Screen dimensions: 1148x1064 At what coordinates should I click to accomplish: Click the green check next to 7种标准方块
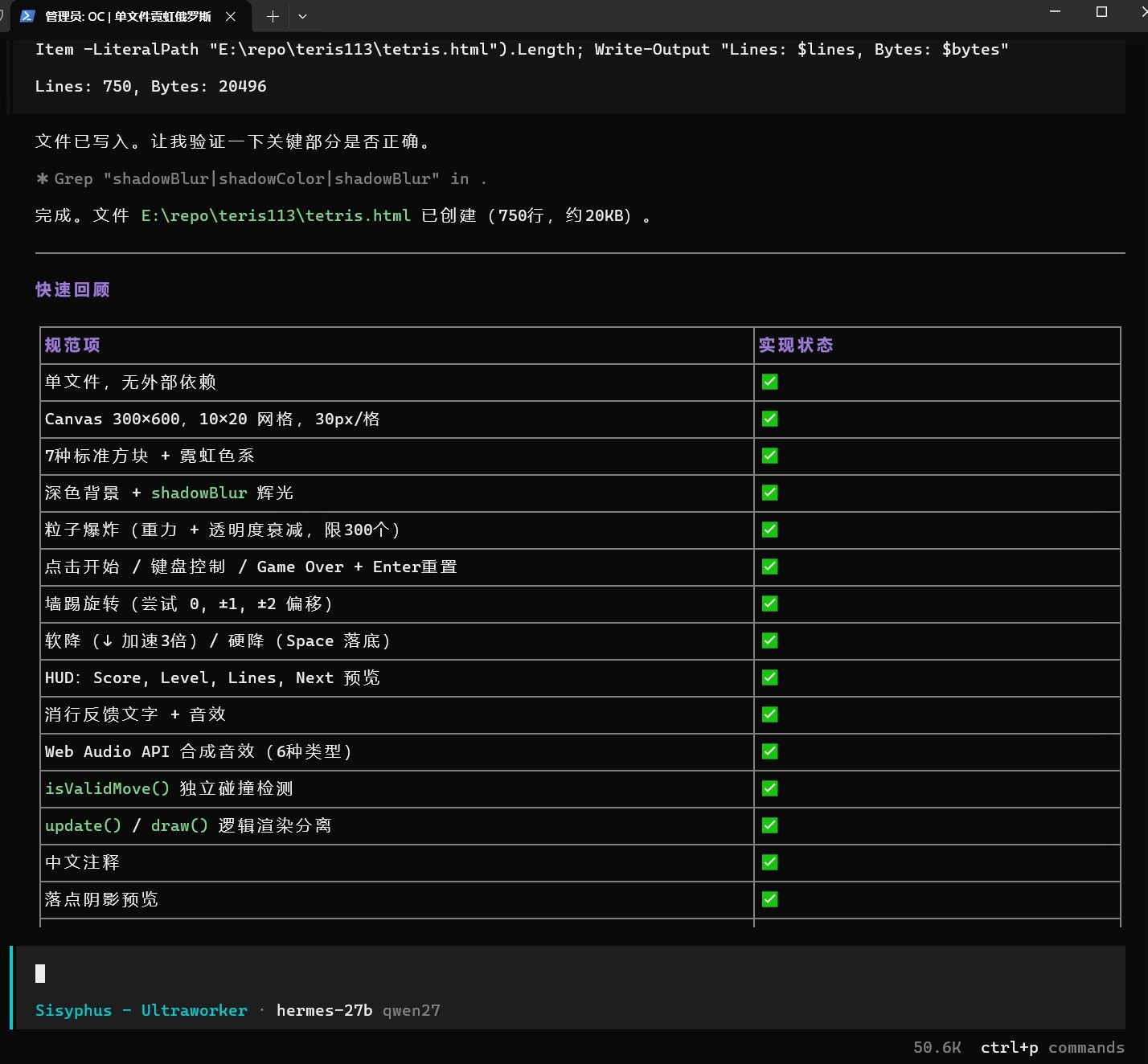(769, 456)
